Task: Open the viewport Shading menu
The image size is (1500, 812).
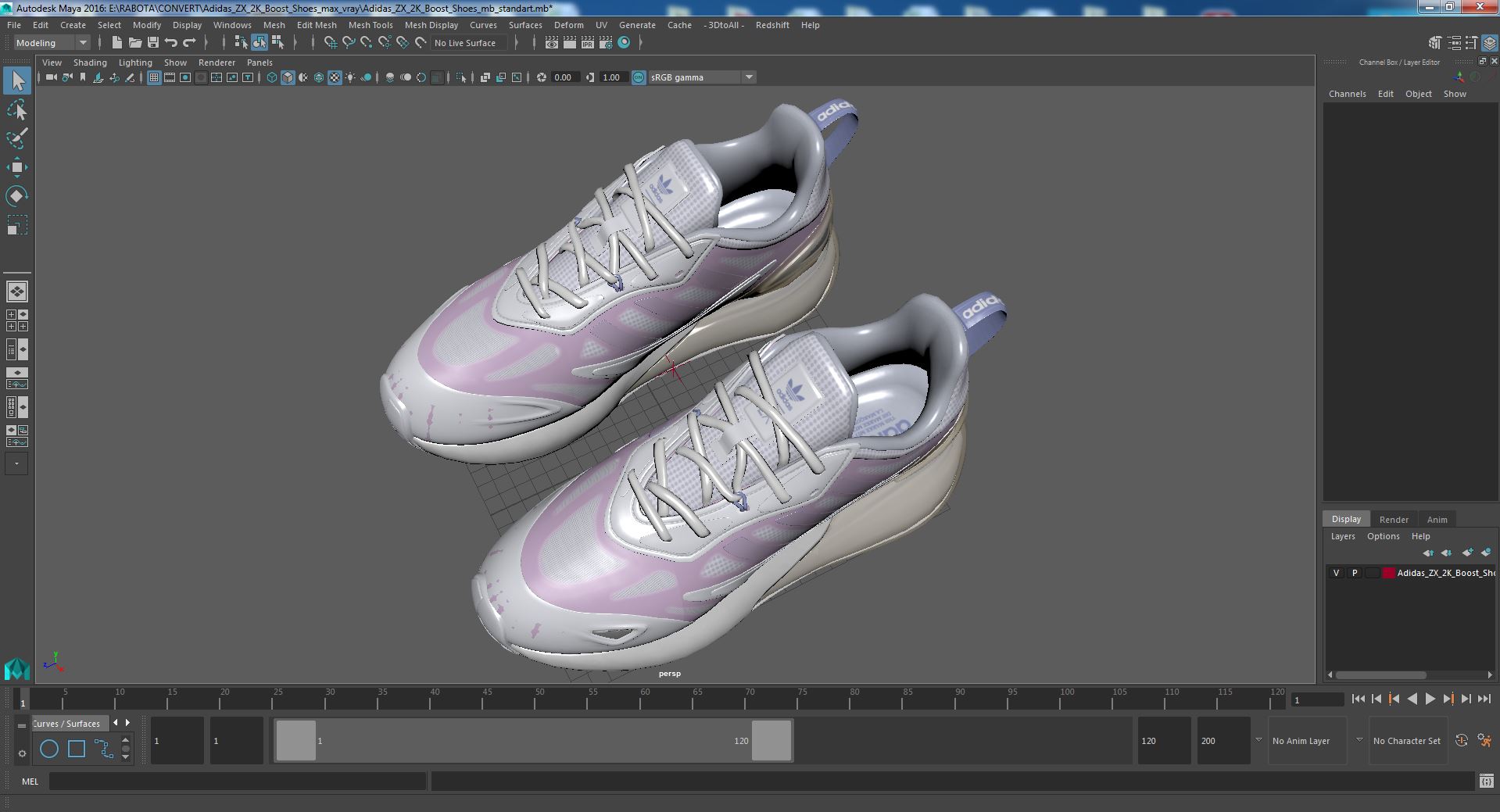Action: [x=90, y=63]
